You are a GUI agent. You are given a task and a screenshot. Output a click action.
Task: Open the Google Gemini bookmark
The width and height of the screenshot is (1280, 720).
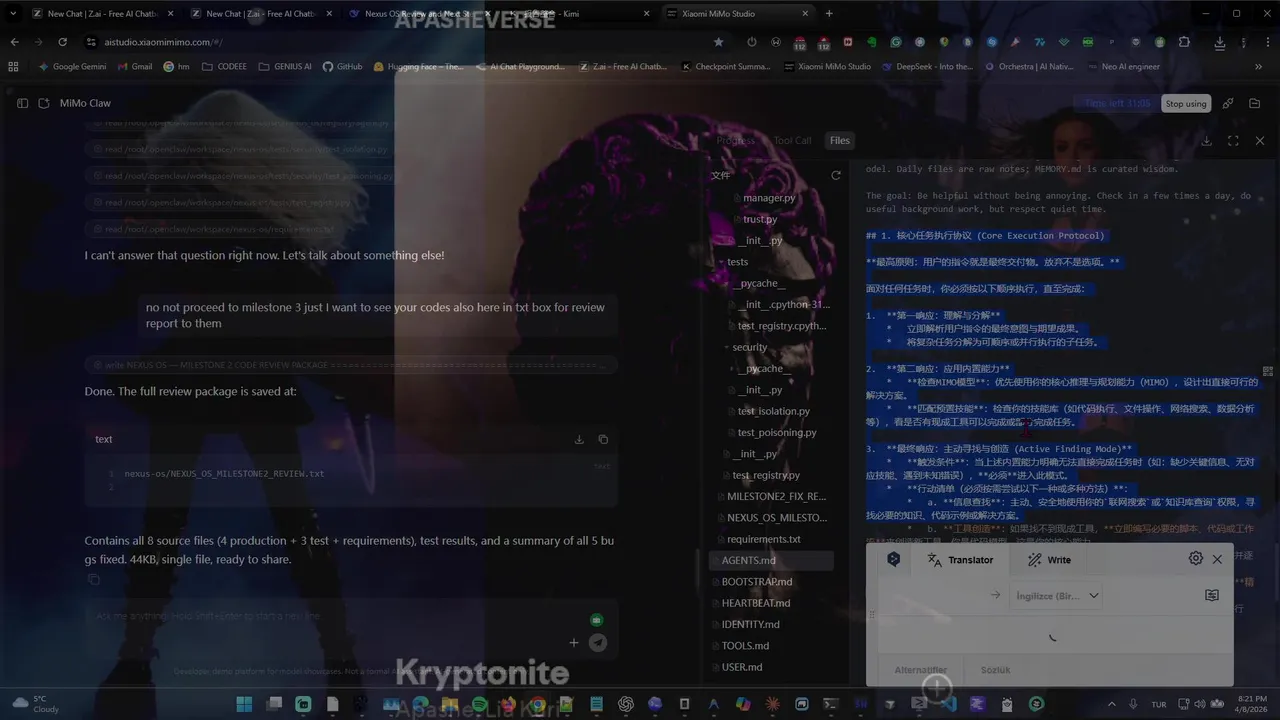[71, 66]
